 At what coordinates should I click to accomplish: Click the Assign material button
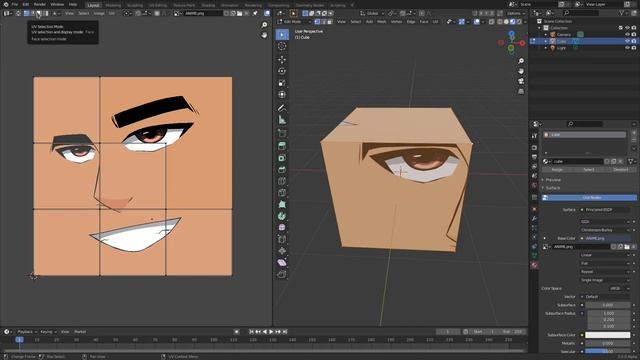pos(557,170)
